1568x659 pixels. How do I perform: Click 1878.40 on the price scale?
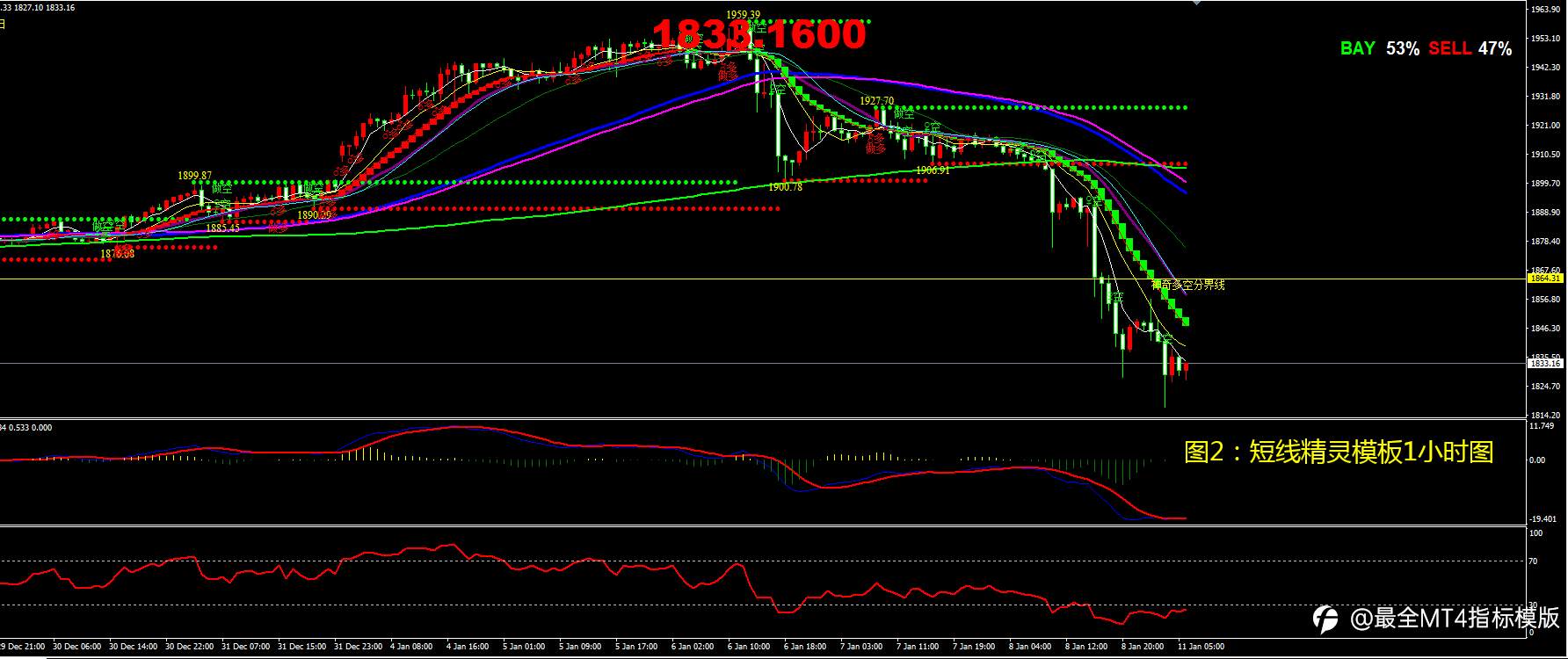pyautogui.click(x=1545, y=242)
